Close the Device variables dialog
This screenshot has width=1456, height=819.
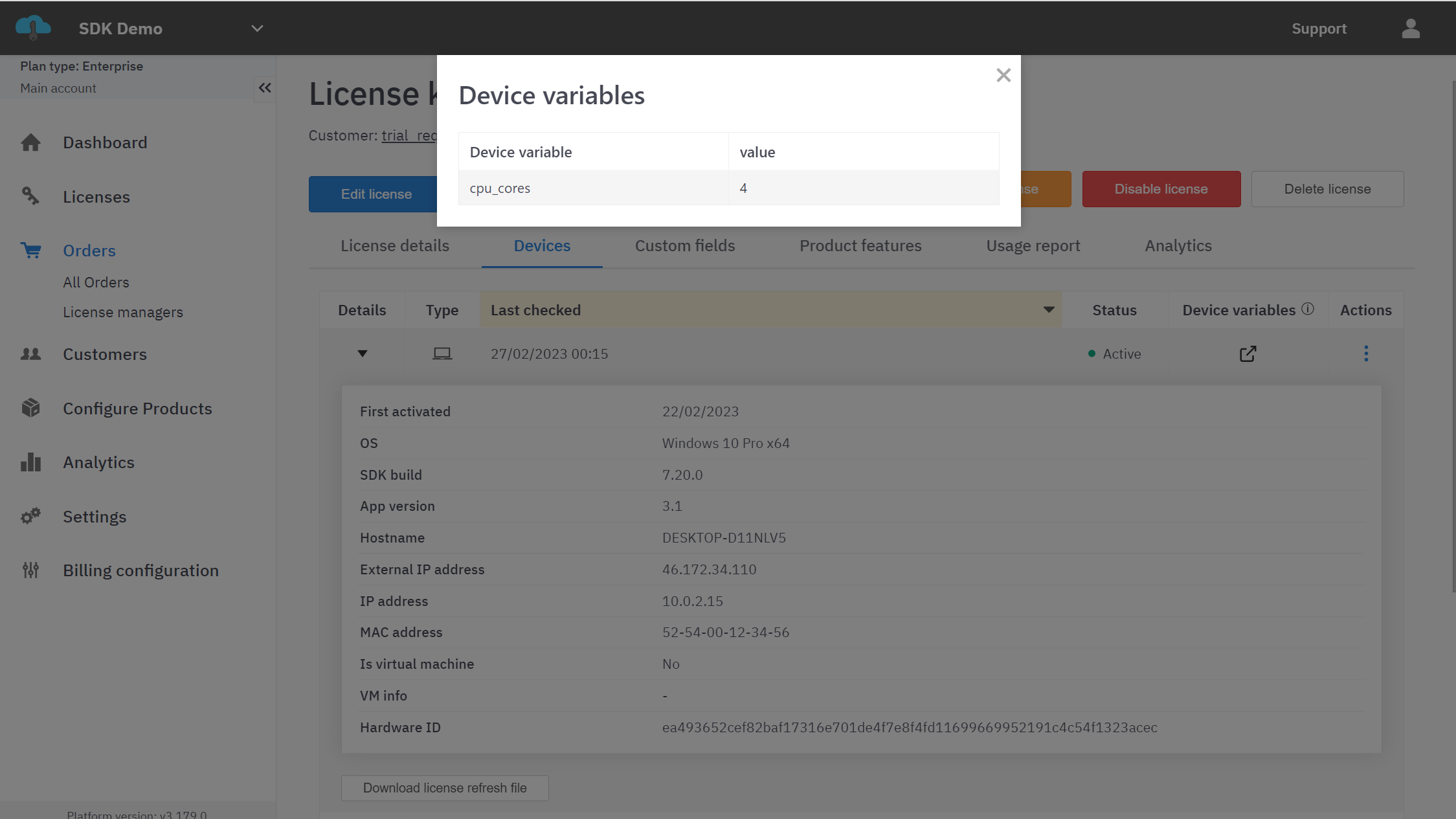pos(1003,76)
